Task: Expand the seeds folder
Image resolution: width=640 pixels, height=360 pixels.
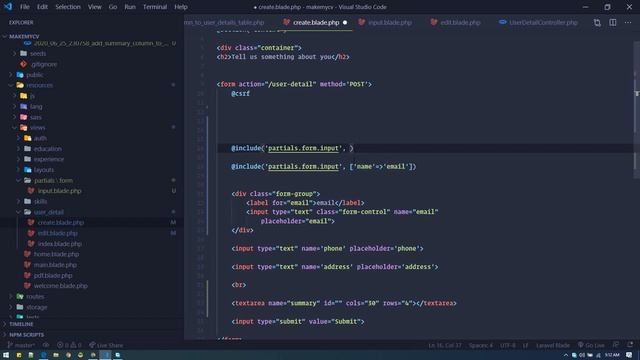Action: click(x=15, y=53)
